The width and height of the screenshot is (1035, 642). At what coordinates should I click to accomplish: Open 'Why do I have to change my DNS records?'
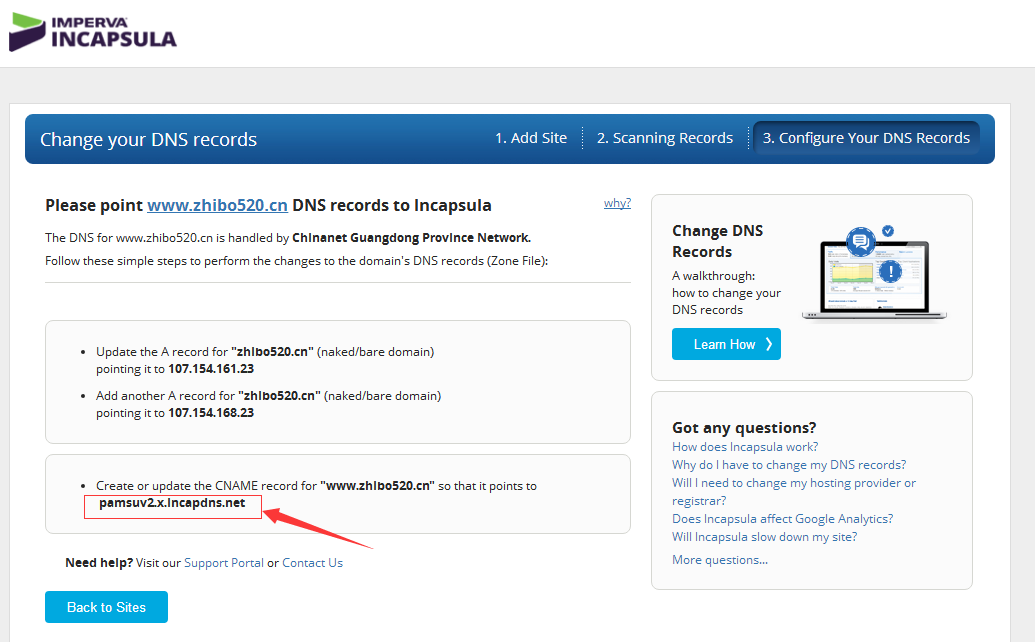tap(789, 465)
